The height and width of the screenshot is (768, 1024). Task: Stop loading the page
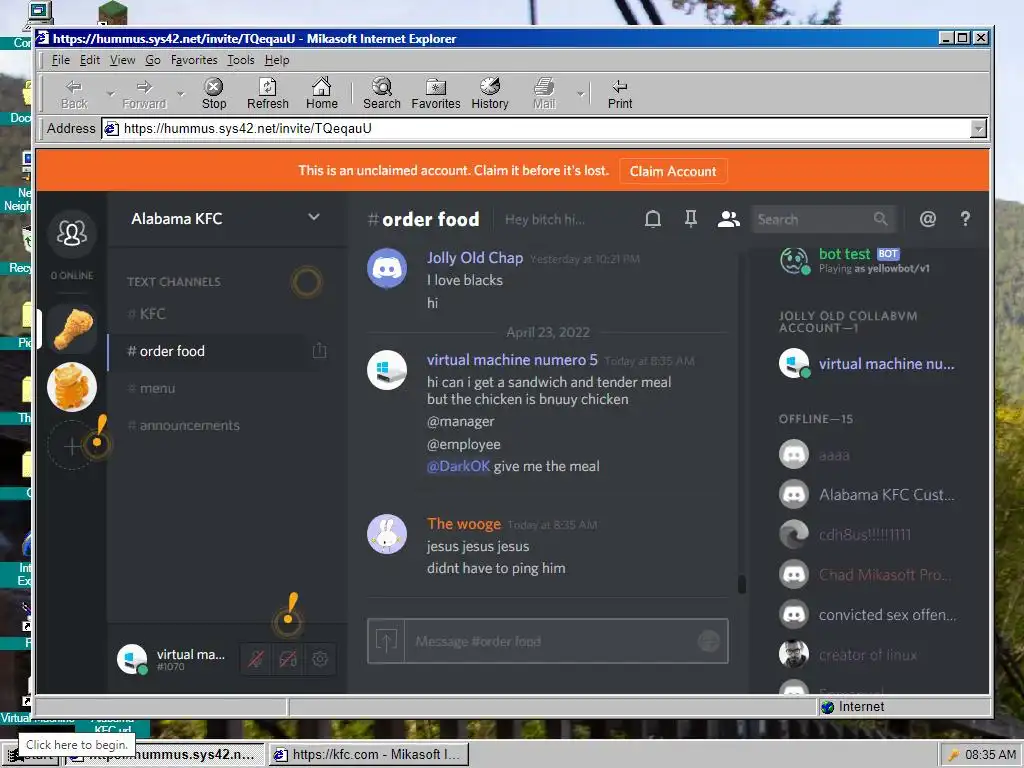coord(214,94)
